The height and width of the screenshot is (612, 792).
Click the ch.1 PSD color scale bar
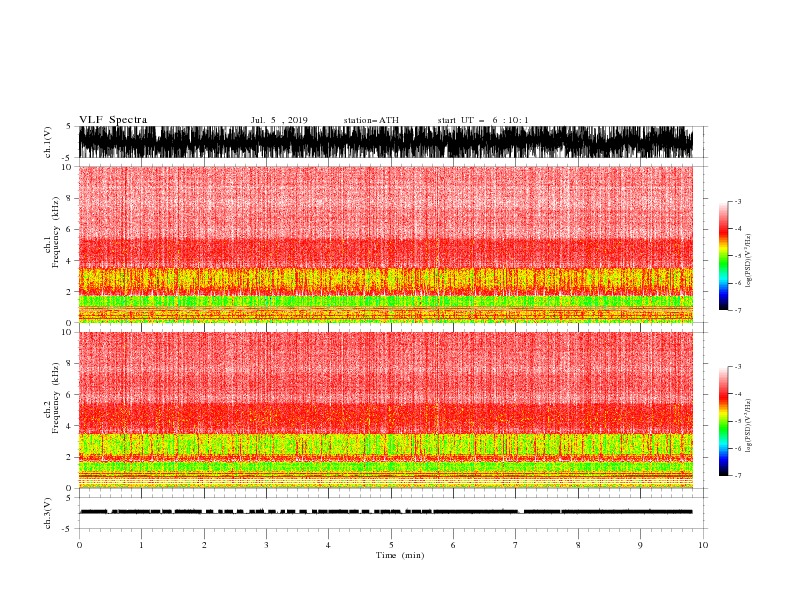(x=723, y=256)
